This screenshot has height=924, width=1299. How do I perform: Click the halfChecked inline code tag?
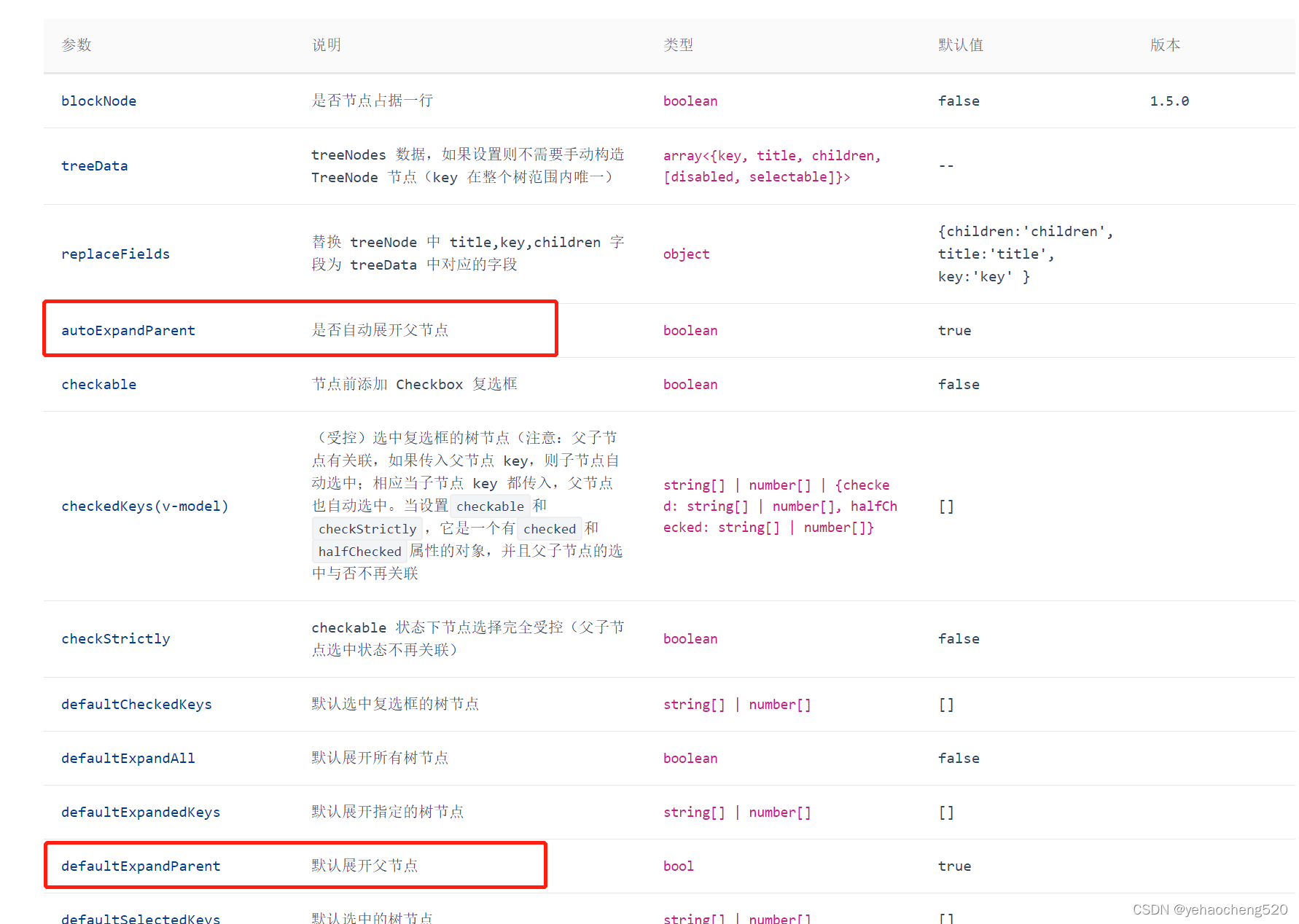(x=359, y=551)
